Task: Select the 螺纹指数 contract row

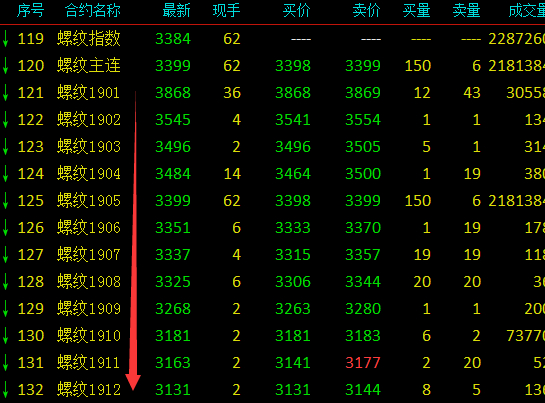Action: pos(272,39)
